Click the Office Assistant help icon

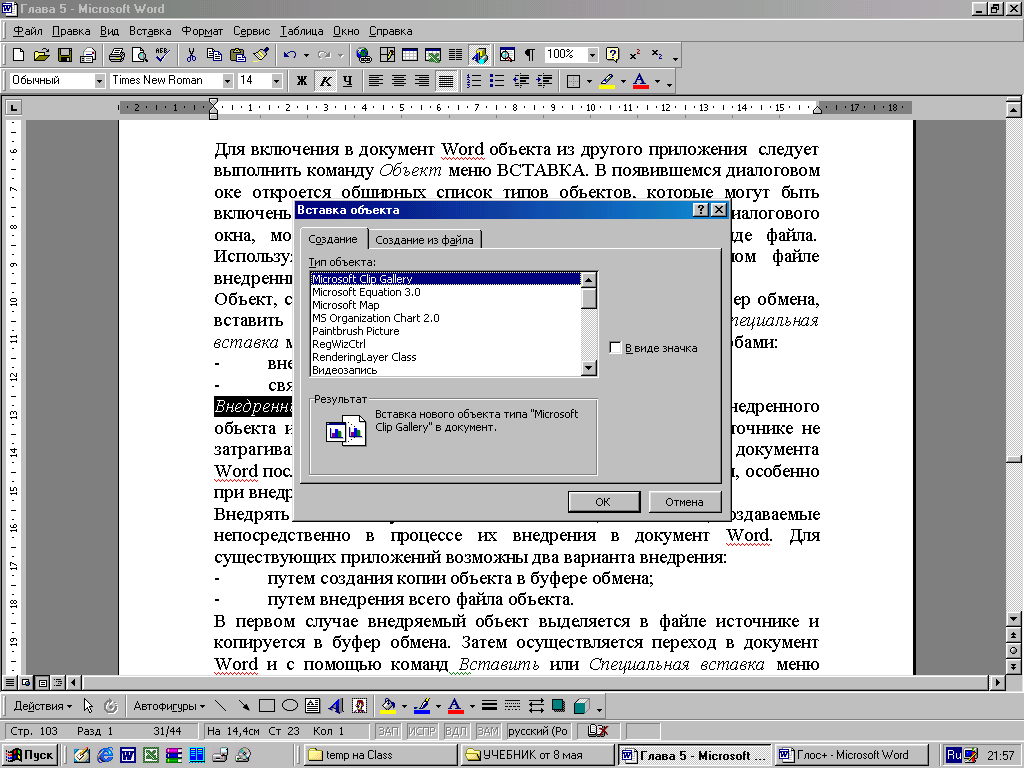point(612,55)
